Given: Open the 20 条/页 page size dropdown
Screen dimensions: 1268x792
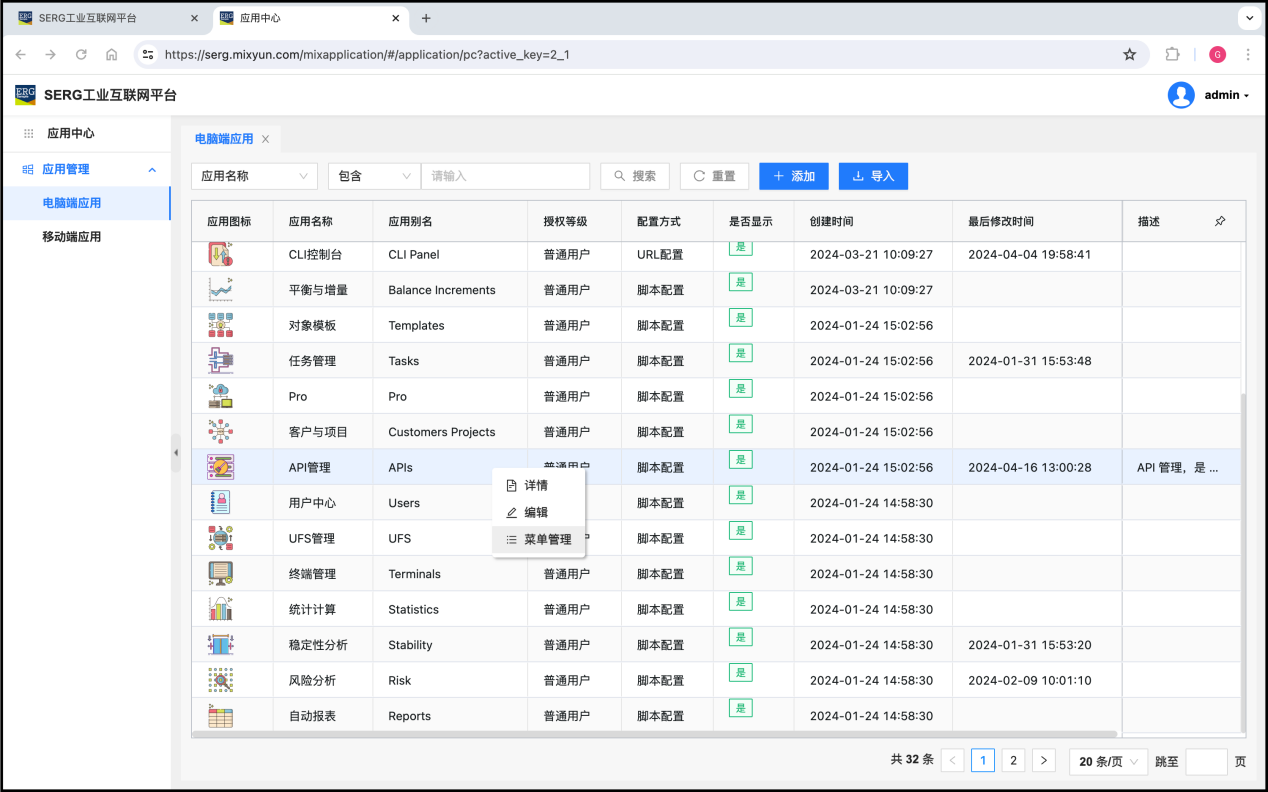Looking at the screenshot, I should pyautogui.click(x=1109, y=761).
